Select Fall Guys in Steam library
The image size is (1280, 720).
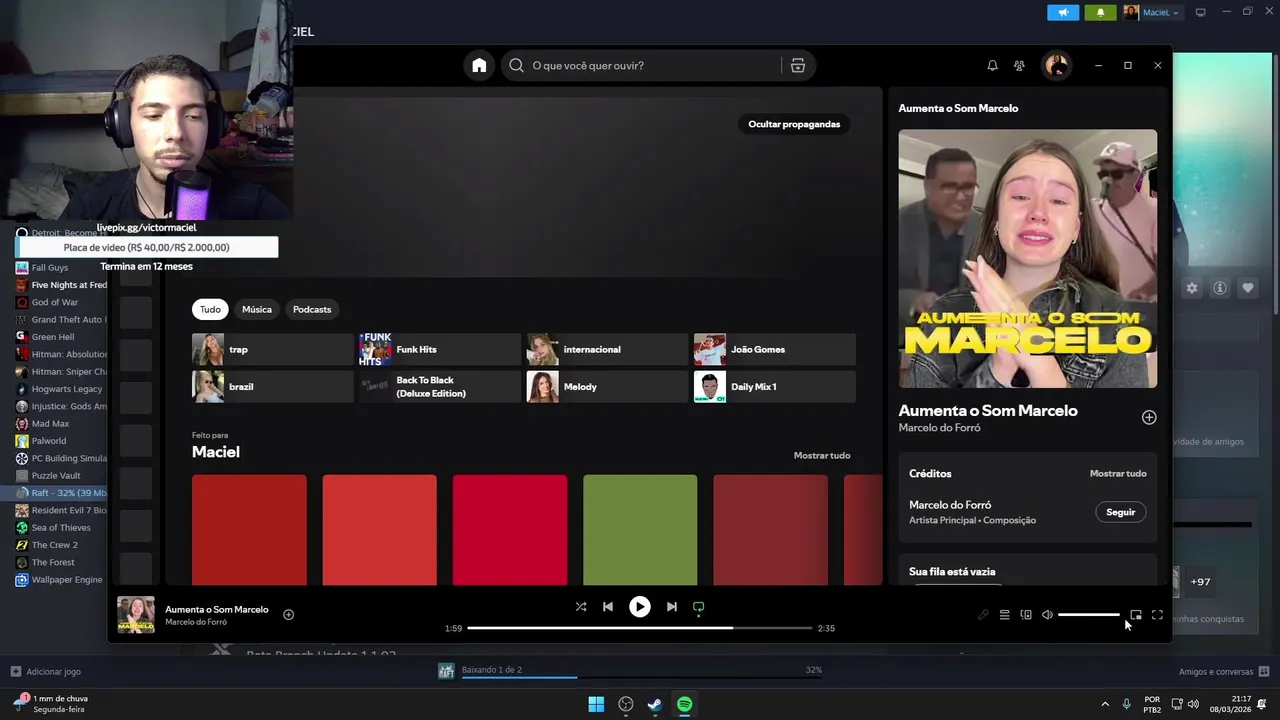point(50,267)
